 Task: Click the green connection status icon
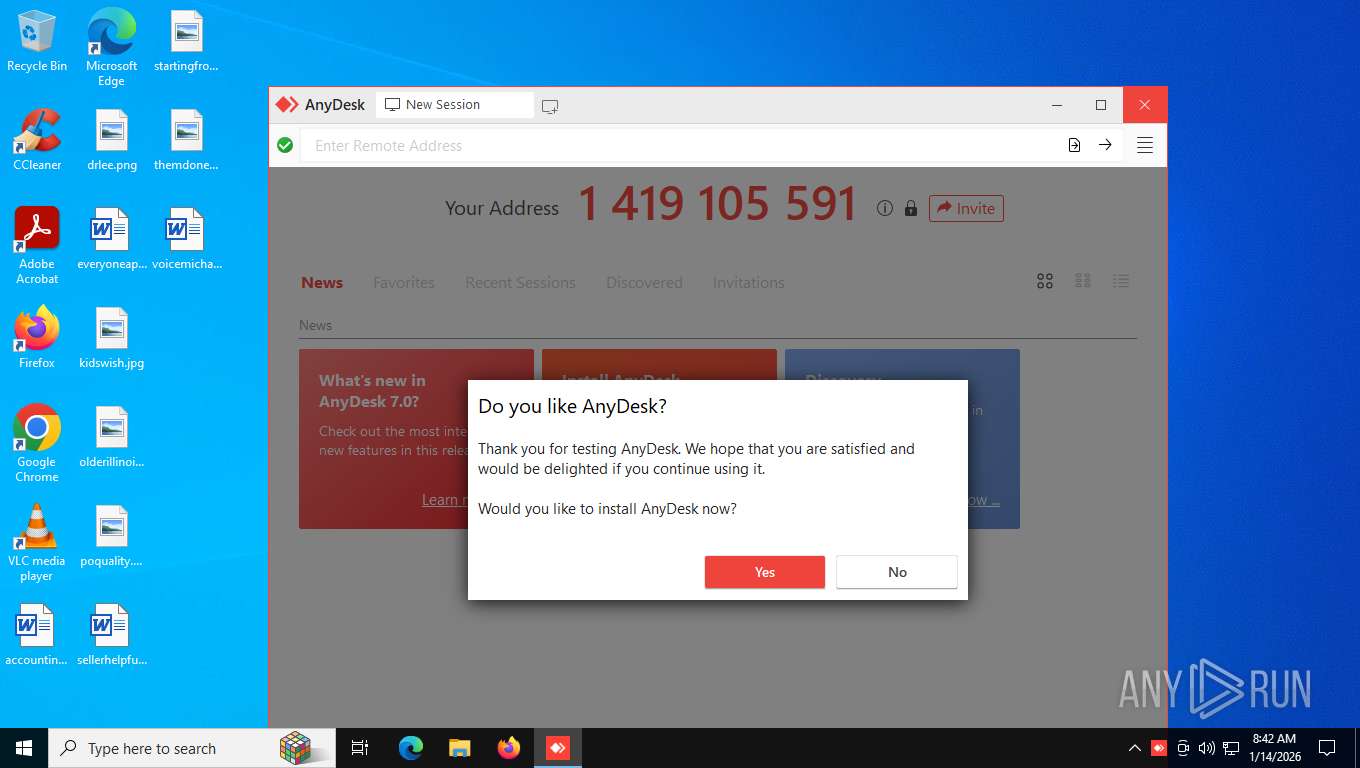point(285,145)
